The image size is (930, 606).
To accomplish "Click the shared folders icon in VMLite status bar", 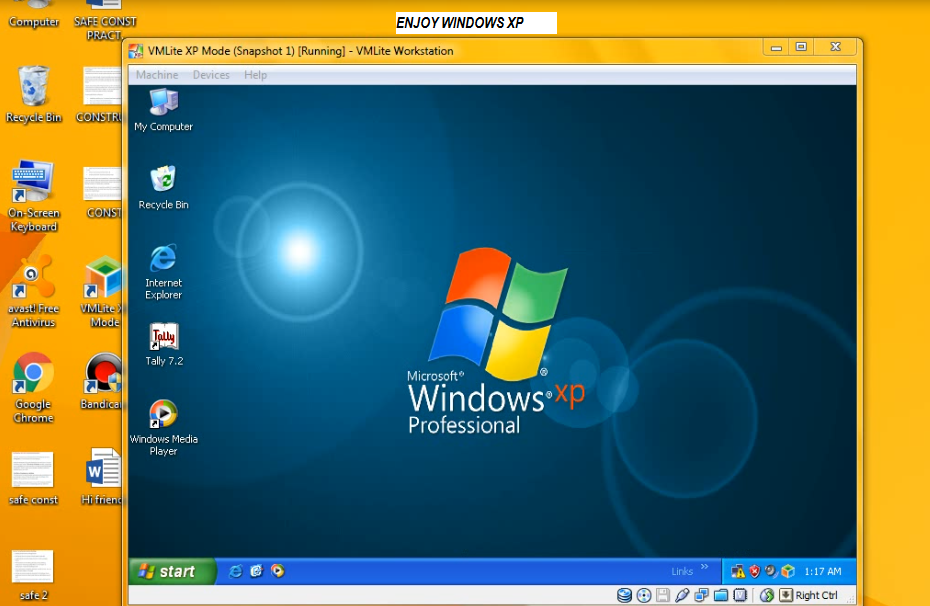I will (720, 595).
